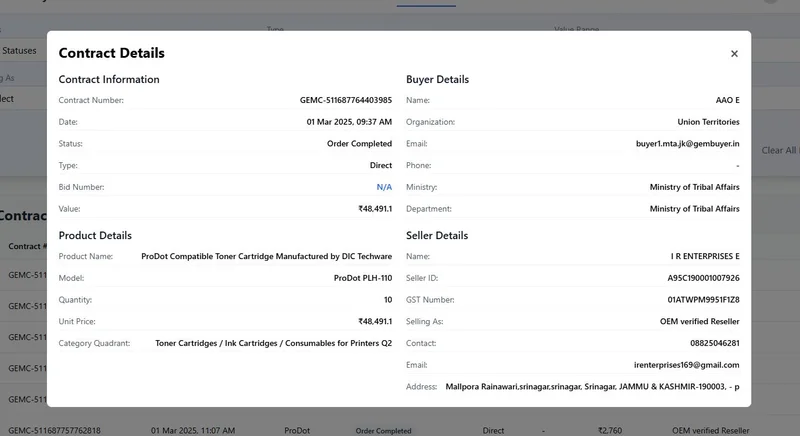The image size is (800, 436).
Task: Select GST Number 01ATWPM9951F1Z8
Action: [703, 300]
